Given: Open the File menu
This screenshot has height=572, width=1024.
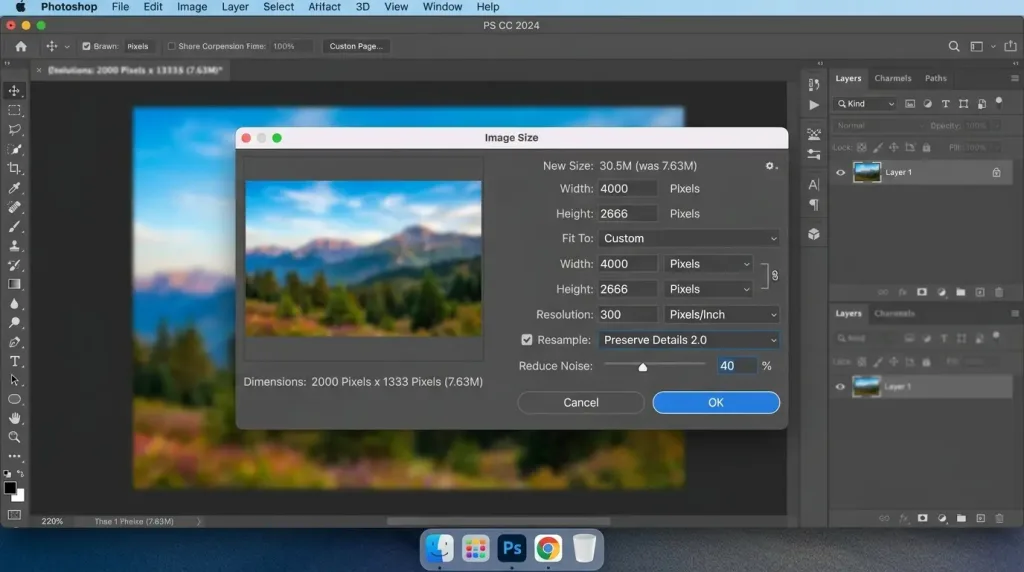Looking at the screenshot, I should (120, 7).
